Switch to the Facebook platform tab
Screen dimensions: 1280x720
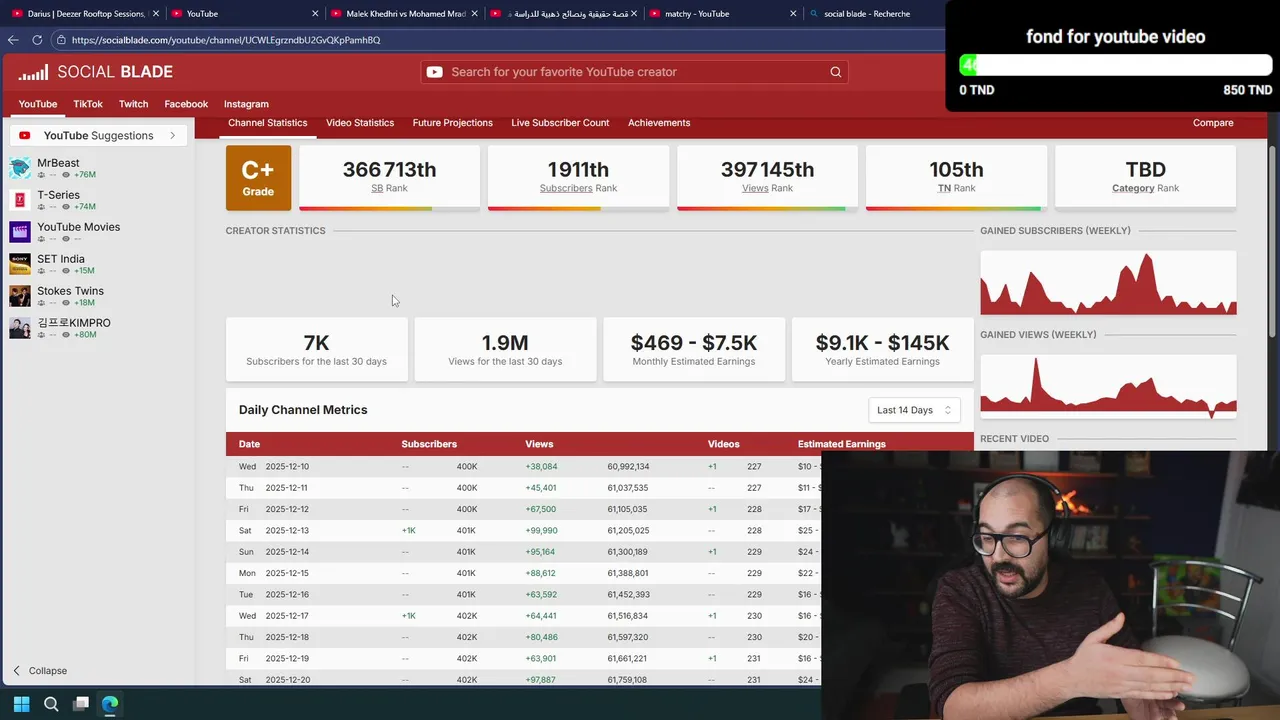(x=186, y=104)
